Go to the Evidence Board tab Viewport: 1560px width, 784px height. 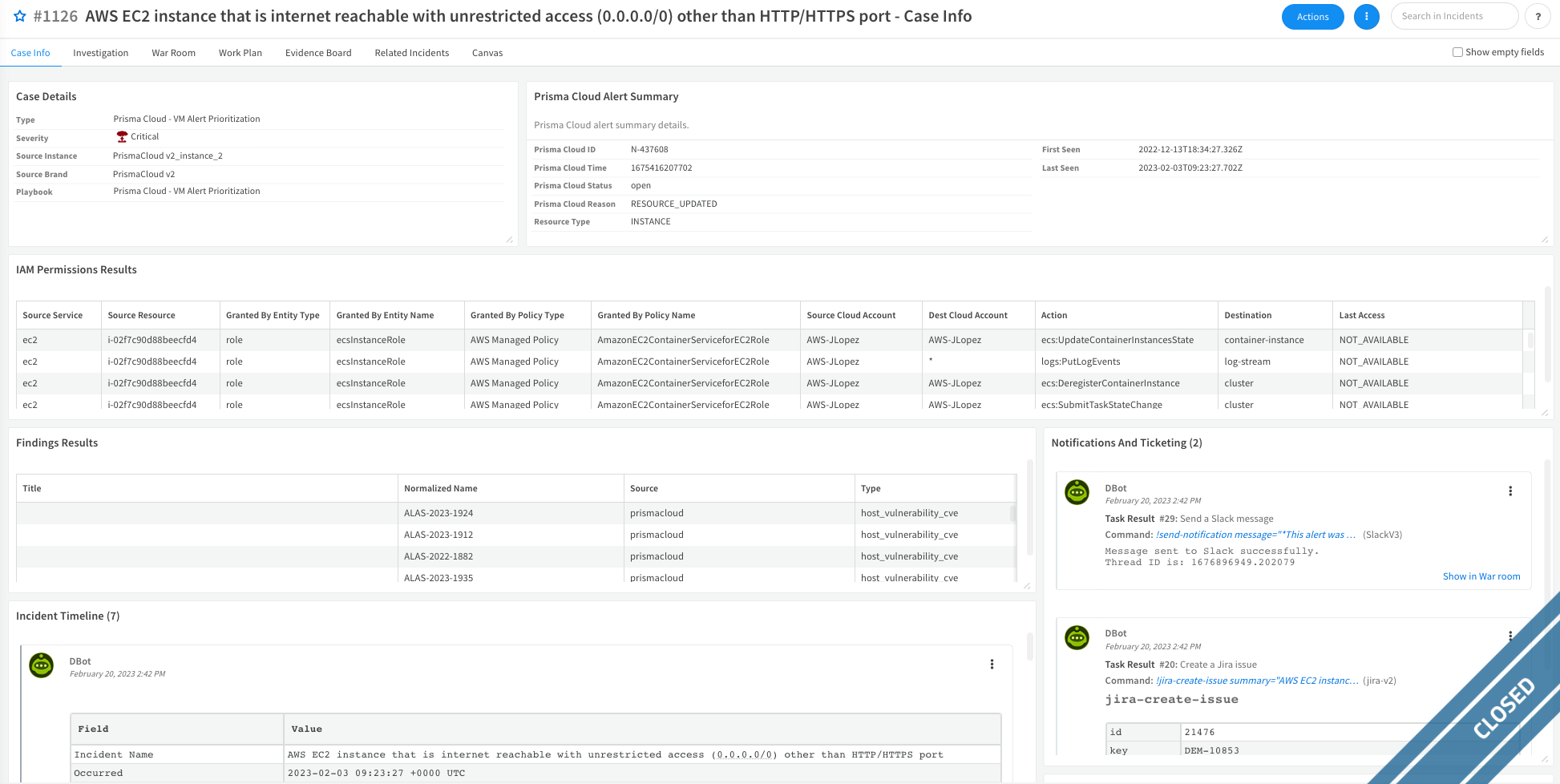coord(318,53)
